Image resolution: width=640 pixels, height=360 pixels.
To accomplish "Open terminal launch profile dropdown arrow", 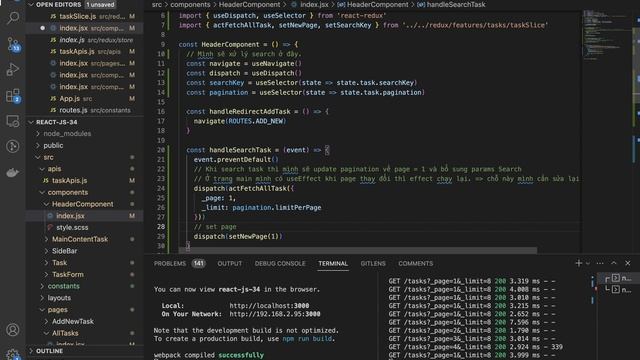I will (587, 263).
